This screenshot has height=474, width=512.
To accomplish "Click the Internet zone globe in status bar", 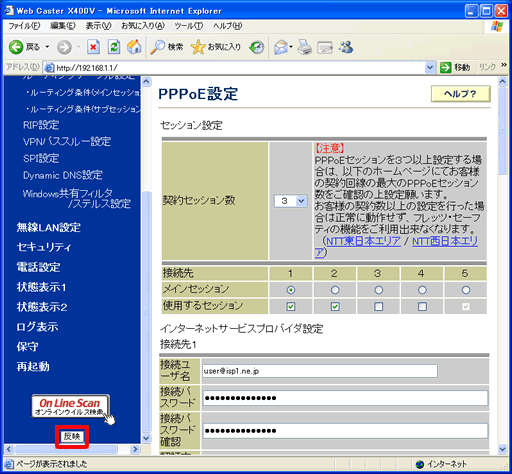I will coord(420,464).
